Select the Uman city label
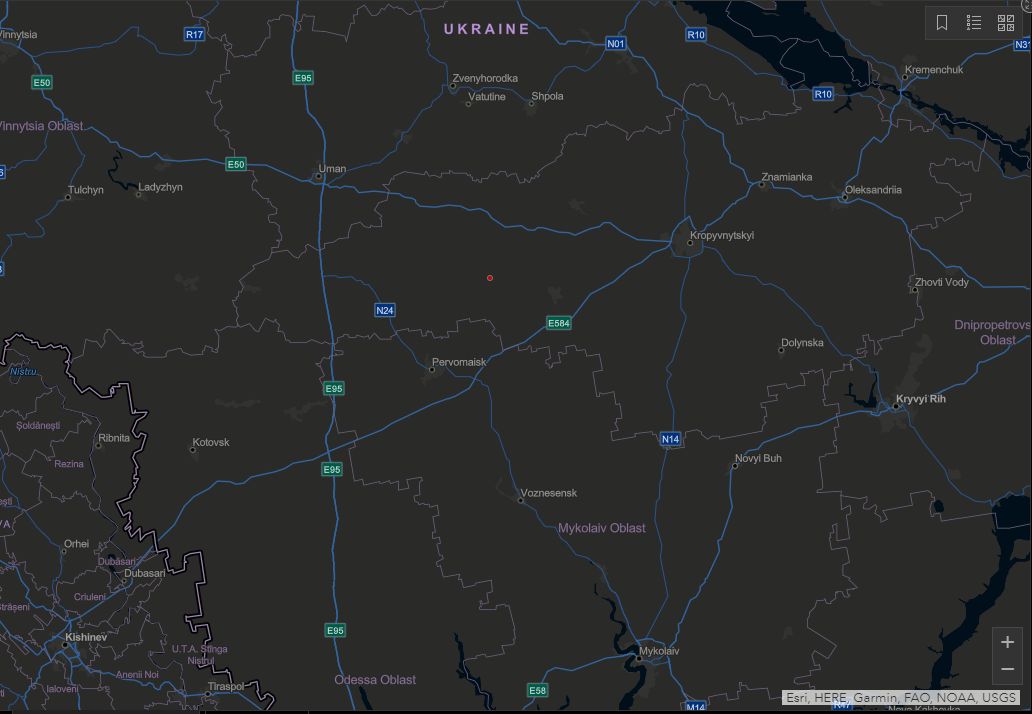 pyautogui.click(x=332, y=168)
